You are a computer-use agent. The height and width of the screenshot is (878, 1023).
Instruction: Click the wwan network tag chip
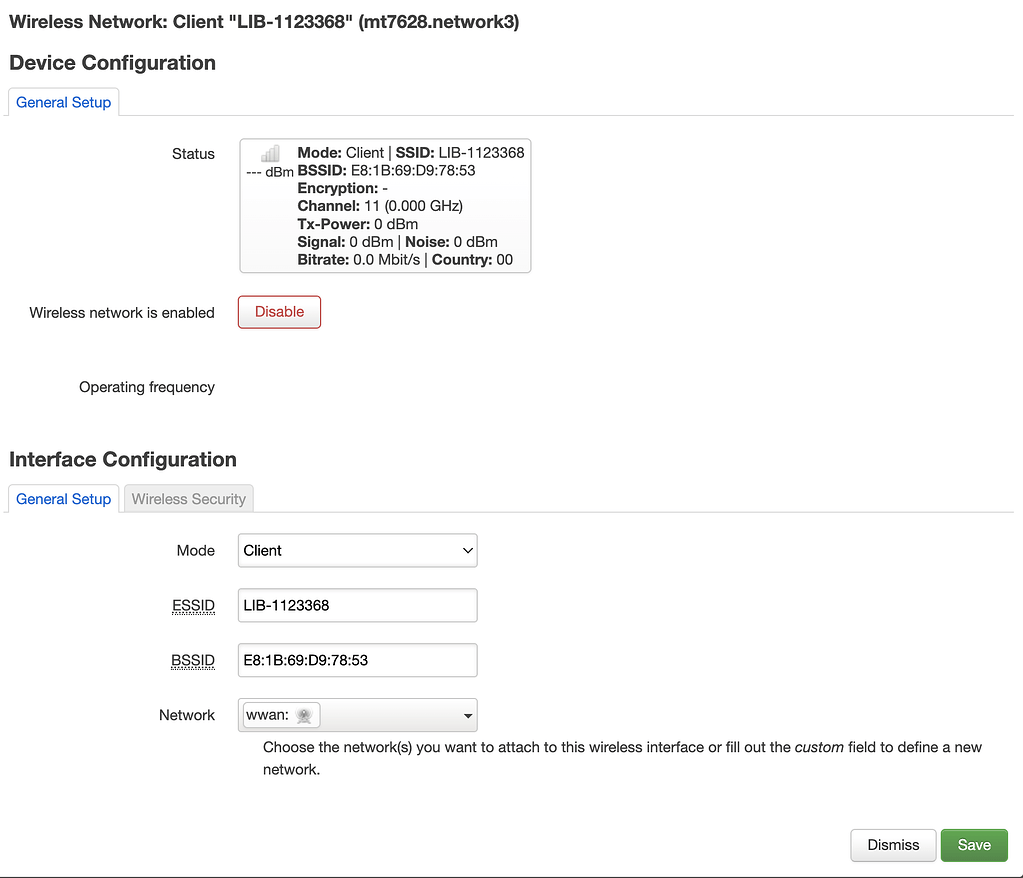[278, 715]
